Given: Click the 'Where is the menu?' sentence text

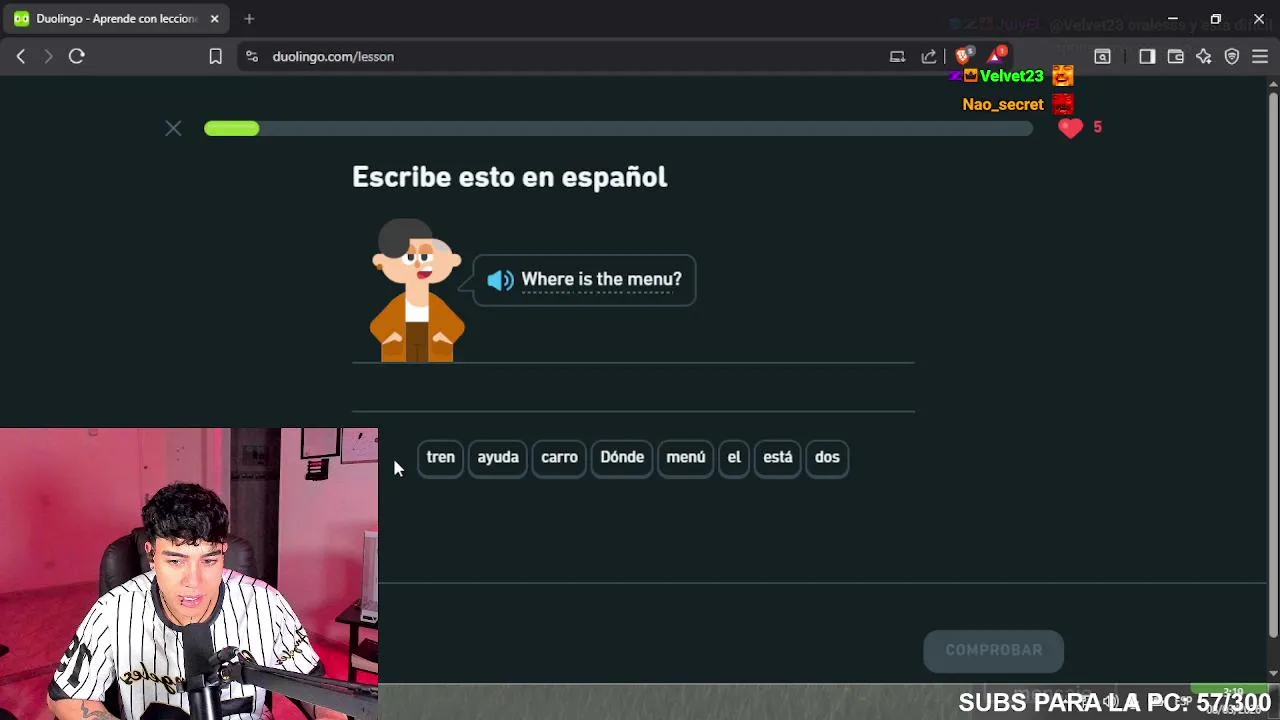Looking at the screenshot, I should 601,279.
